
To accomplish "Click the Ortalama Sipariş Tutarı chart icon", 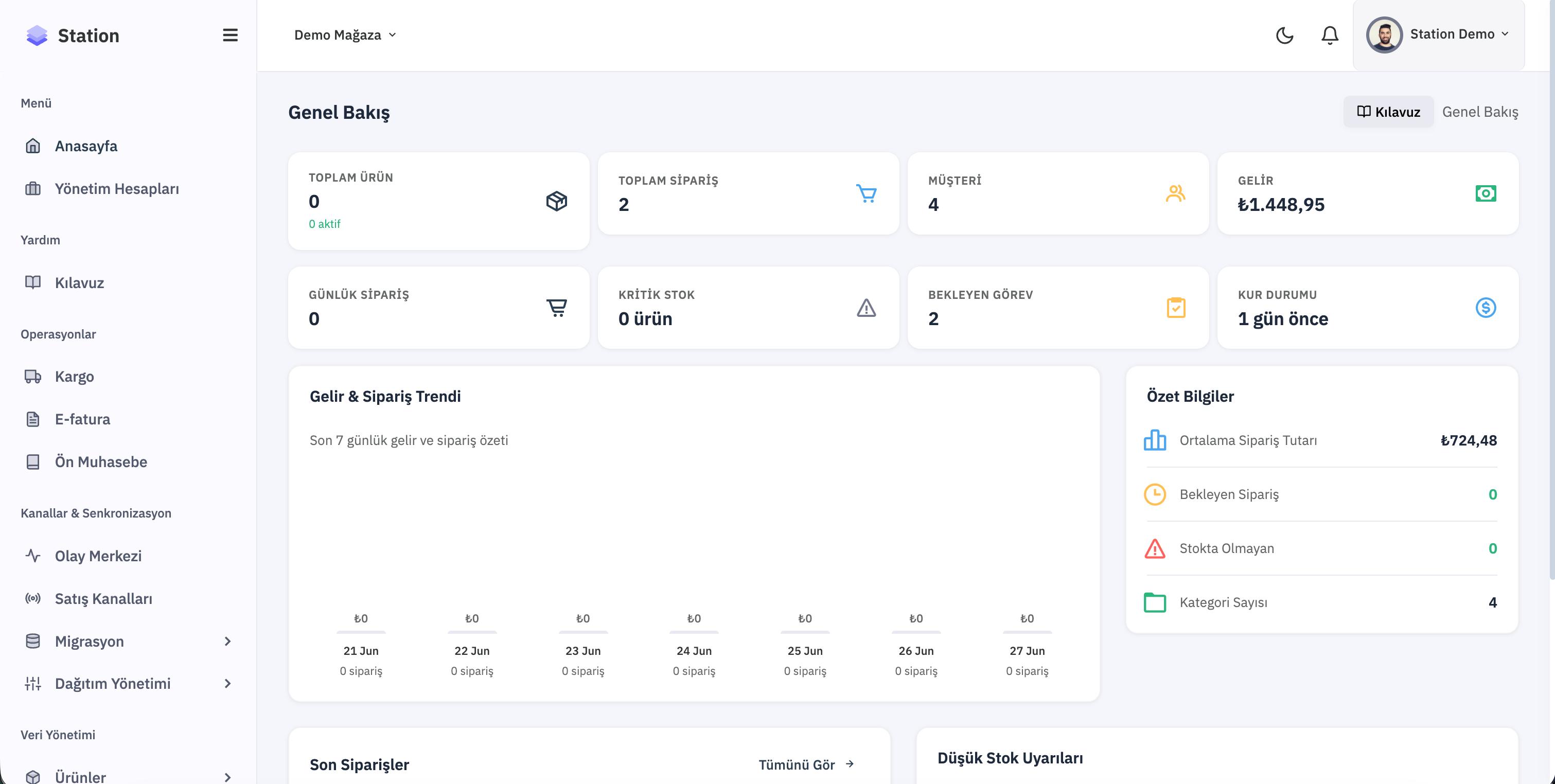I will [x=1155, y=440].
